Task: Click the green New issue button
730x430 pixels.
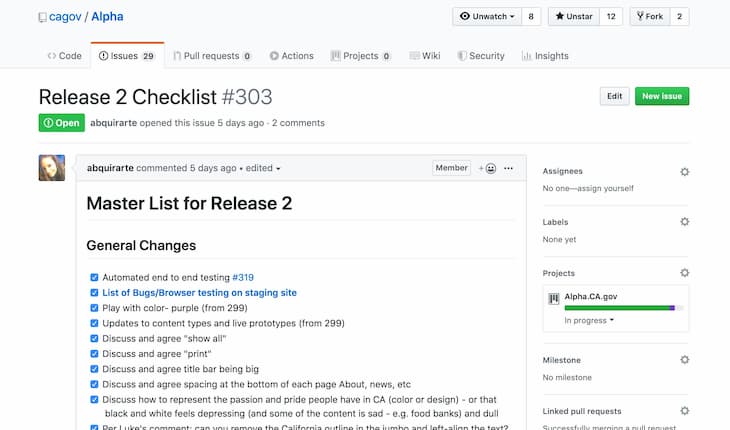Action: click(x=662, y=96)
